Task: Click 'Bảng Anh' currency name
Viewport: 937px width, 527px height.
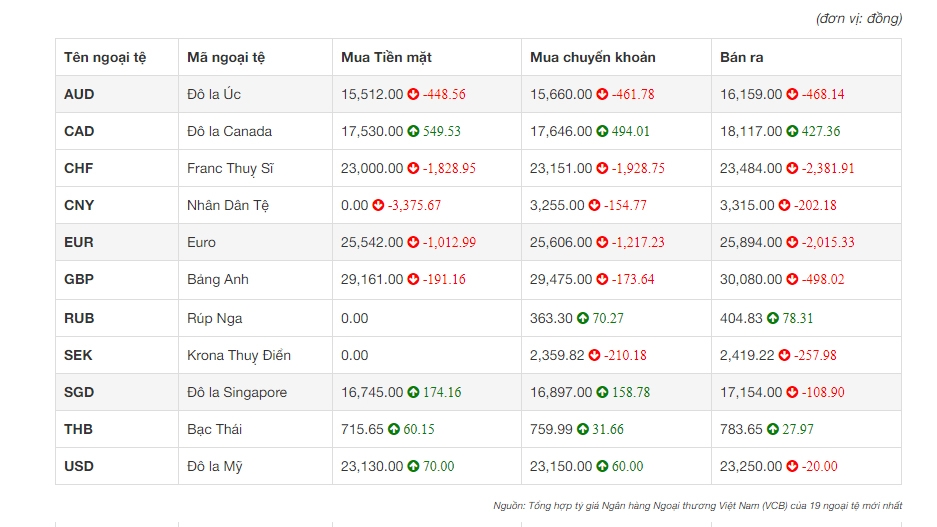Action: coord(218,279)
